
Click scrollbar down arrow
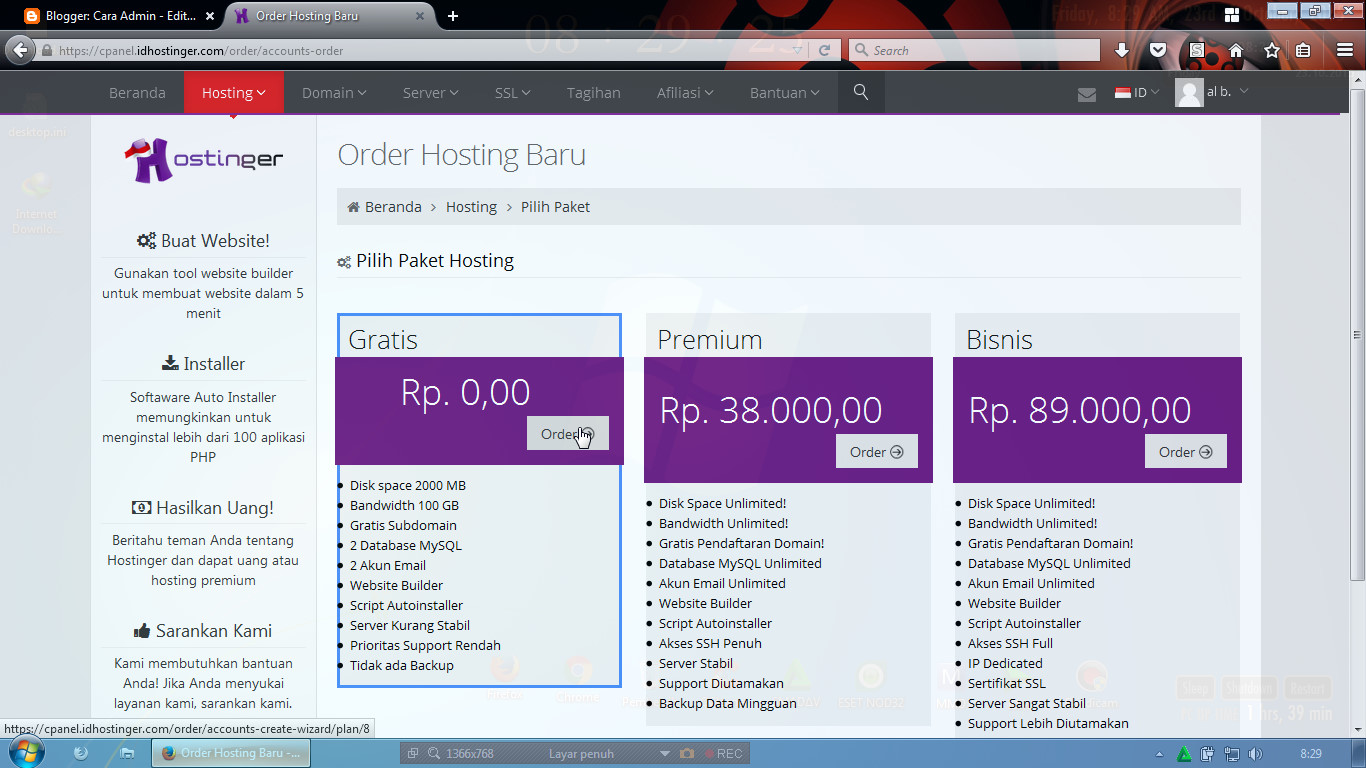click(x=1357, y=730)
